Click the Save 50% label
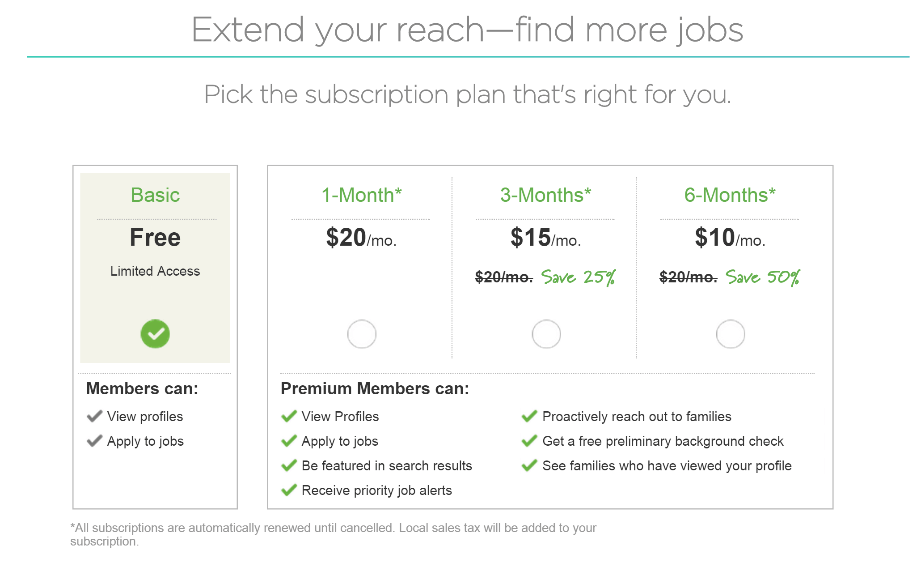 (x=762, y=277)
